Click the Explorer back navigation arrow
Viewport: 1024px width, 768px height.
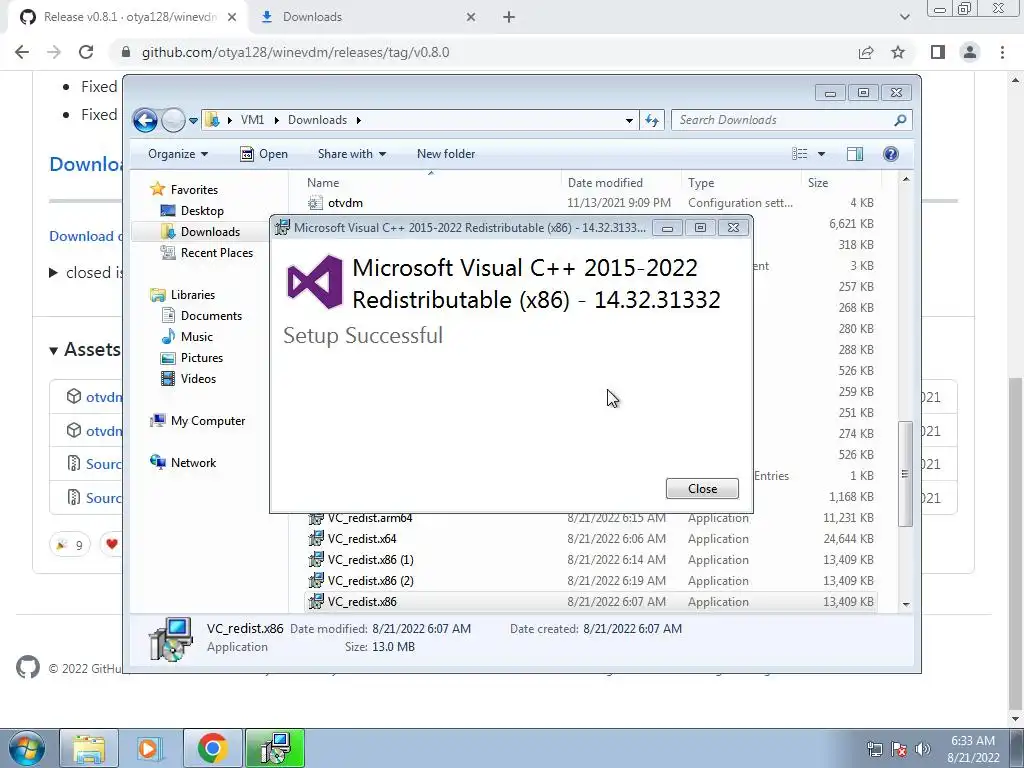click(x=145, y=120)
